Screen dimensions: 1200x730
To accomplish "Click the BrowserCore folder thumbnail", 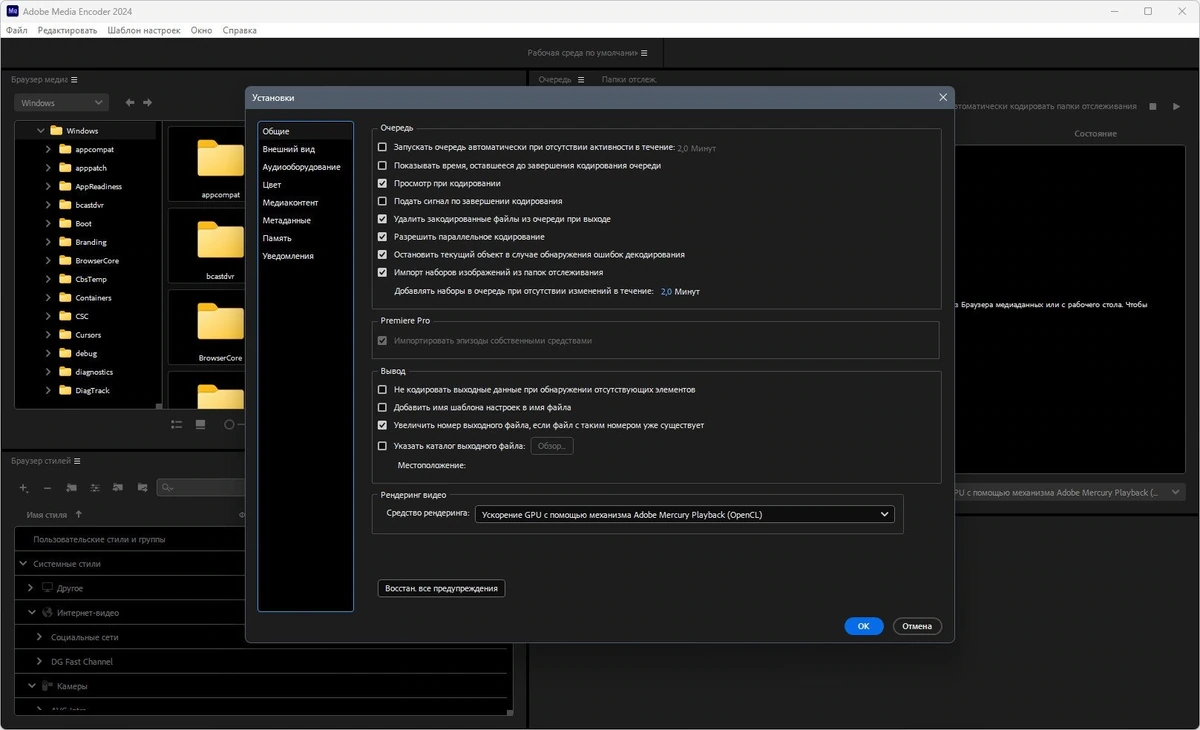I will point(220,323).
